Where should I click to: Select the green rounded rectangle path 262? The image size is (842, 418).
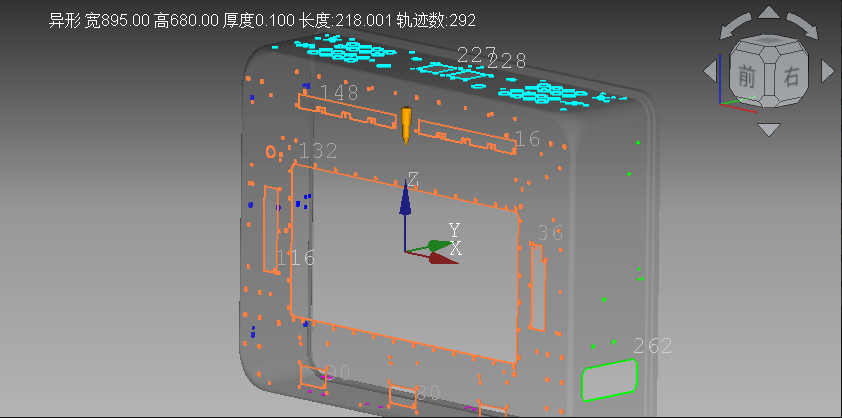coord(609,379)
